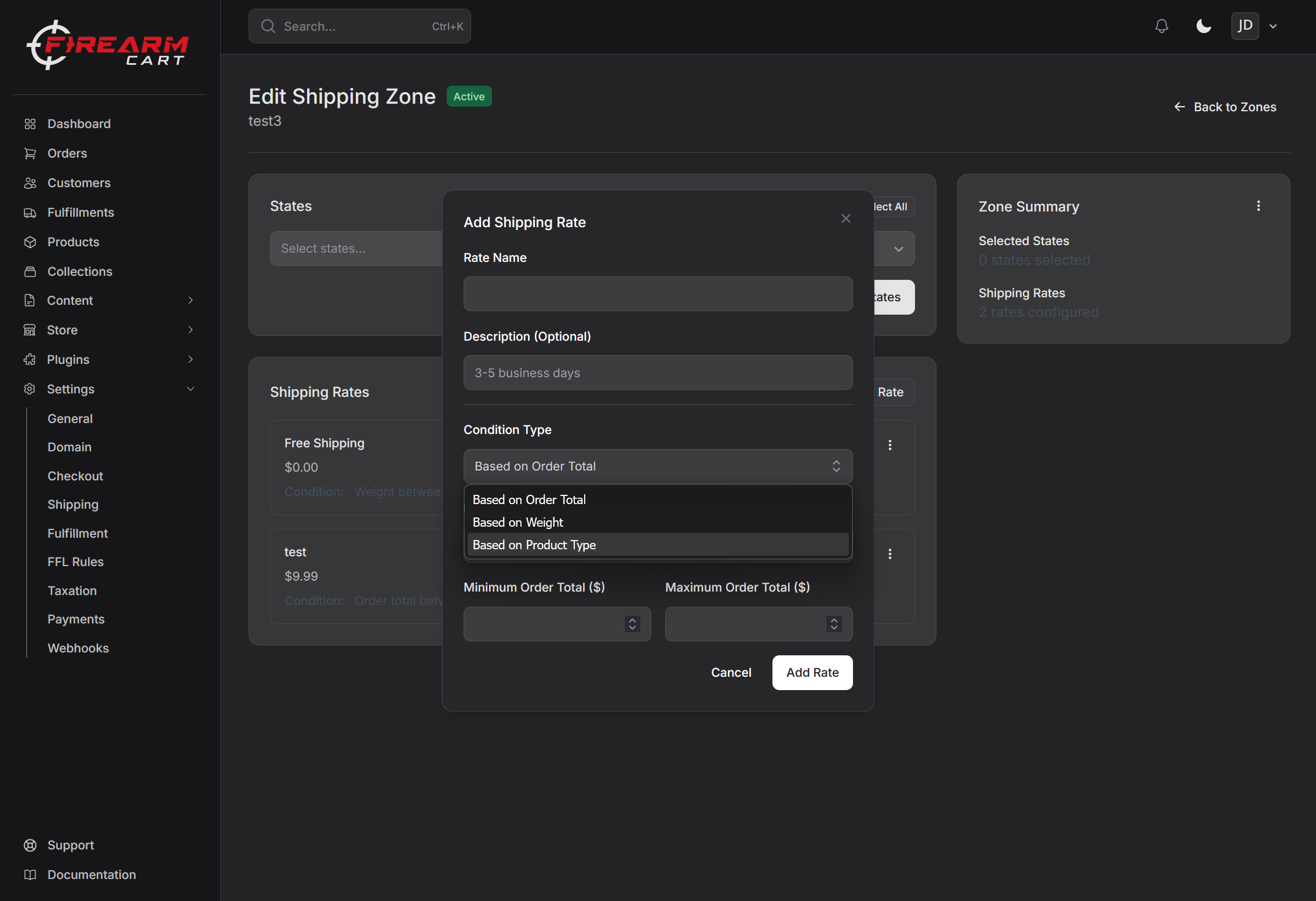Click the Dashboard grid icon
The image size is (1316, 901).
point(30,124)
